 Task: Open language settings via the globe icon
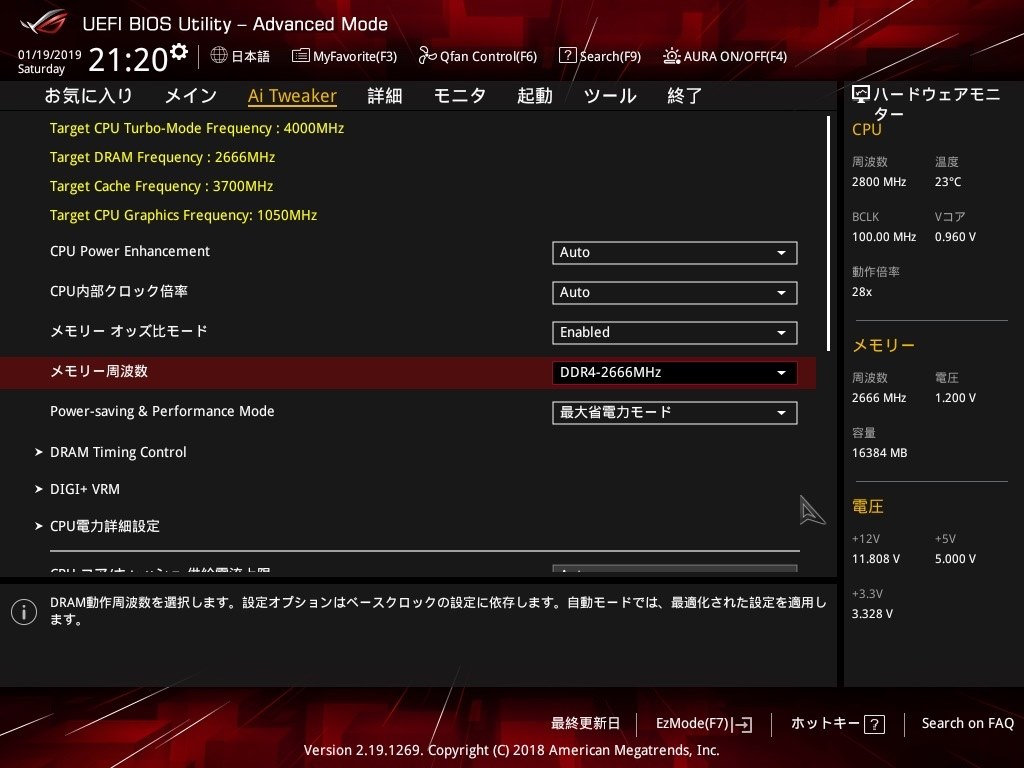pos(219,56)
